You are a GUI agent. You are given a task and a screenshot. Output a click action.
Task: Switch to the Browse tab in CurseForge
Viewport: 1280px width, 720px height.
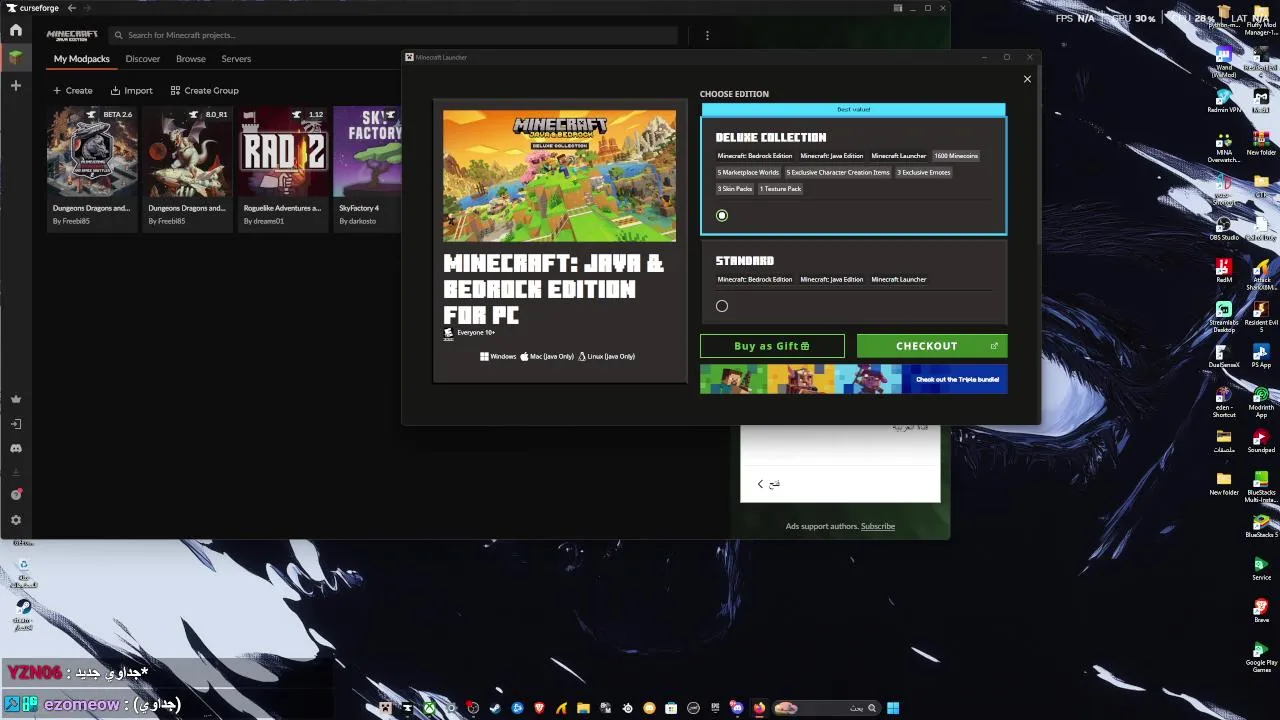[191, 59]
